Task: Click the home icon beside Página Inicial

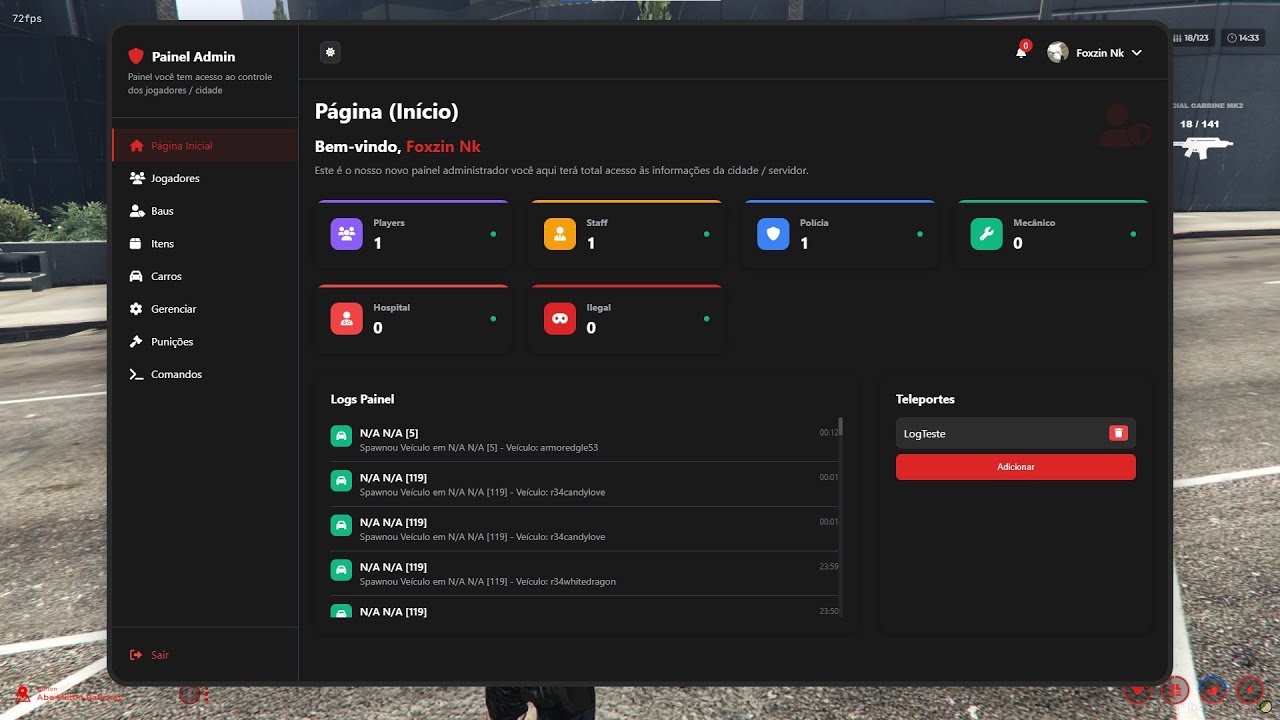Action: point(136,145)
